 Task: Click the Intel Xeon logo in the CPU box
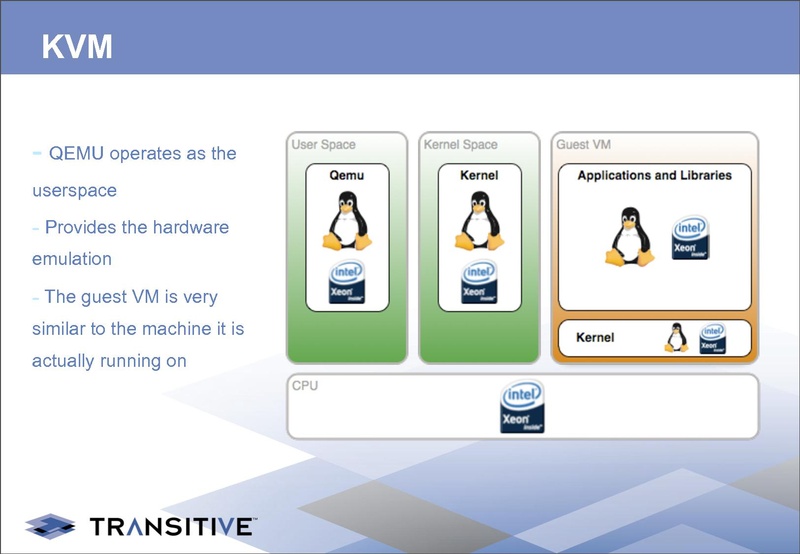pyautogui.click(x=522, y=408)
